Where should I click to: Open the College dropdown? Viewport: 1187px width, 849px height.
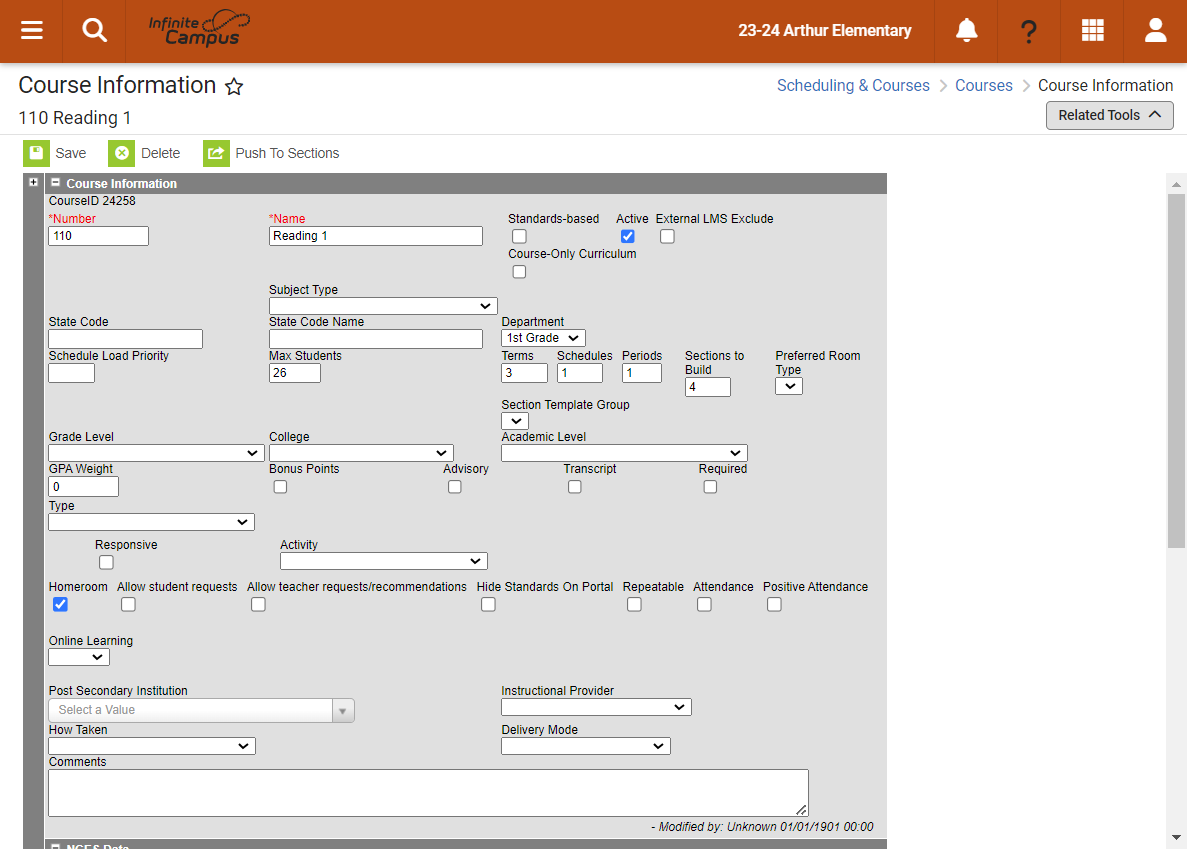click(x=361, y=452)
